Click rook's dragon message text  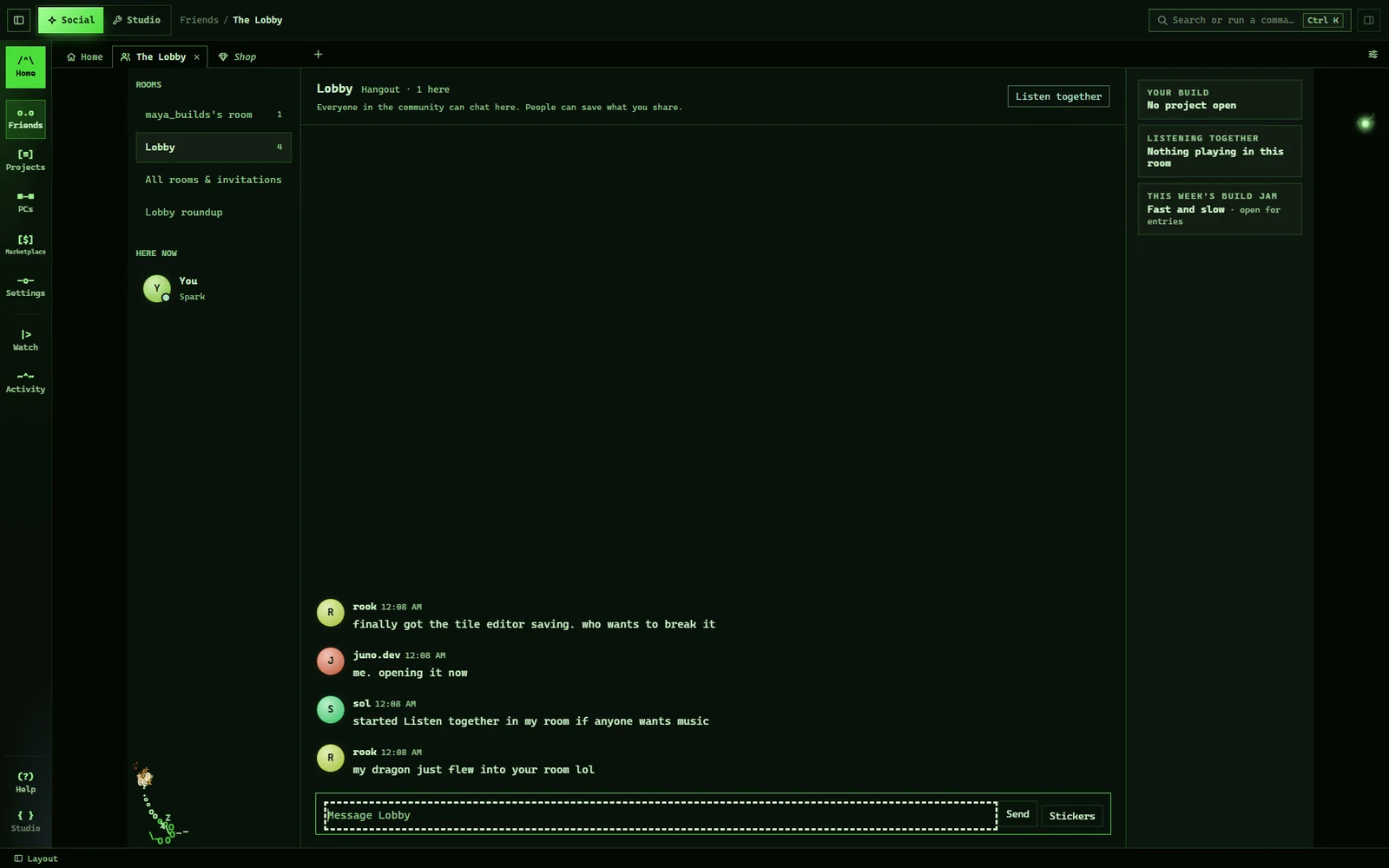click(x=473, y=770)
